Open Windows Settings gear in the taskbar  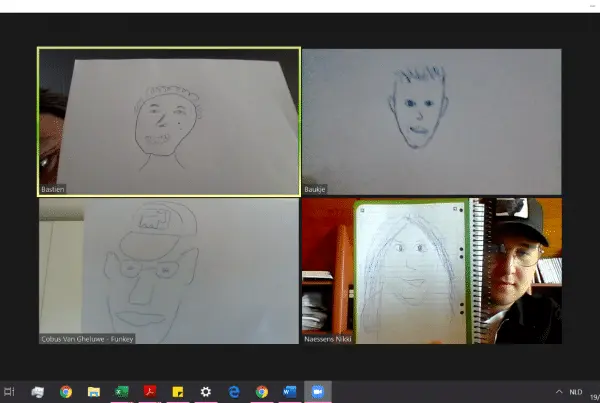pyautogui.click(x=206, y=392)
